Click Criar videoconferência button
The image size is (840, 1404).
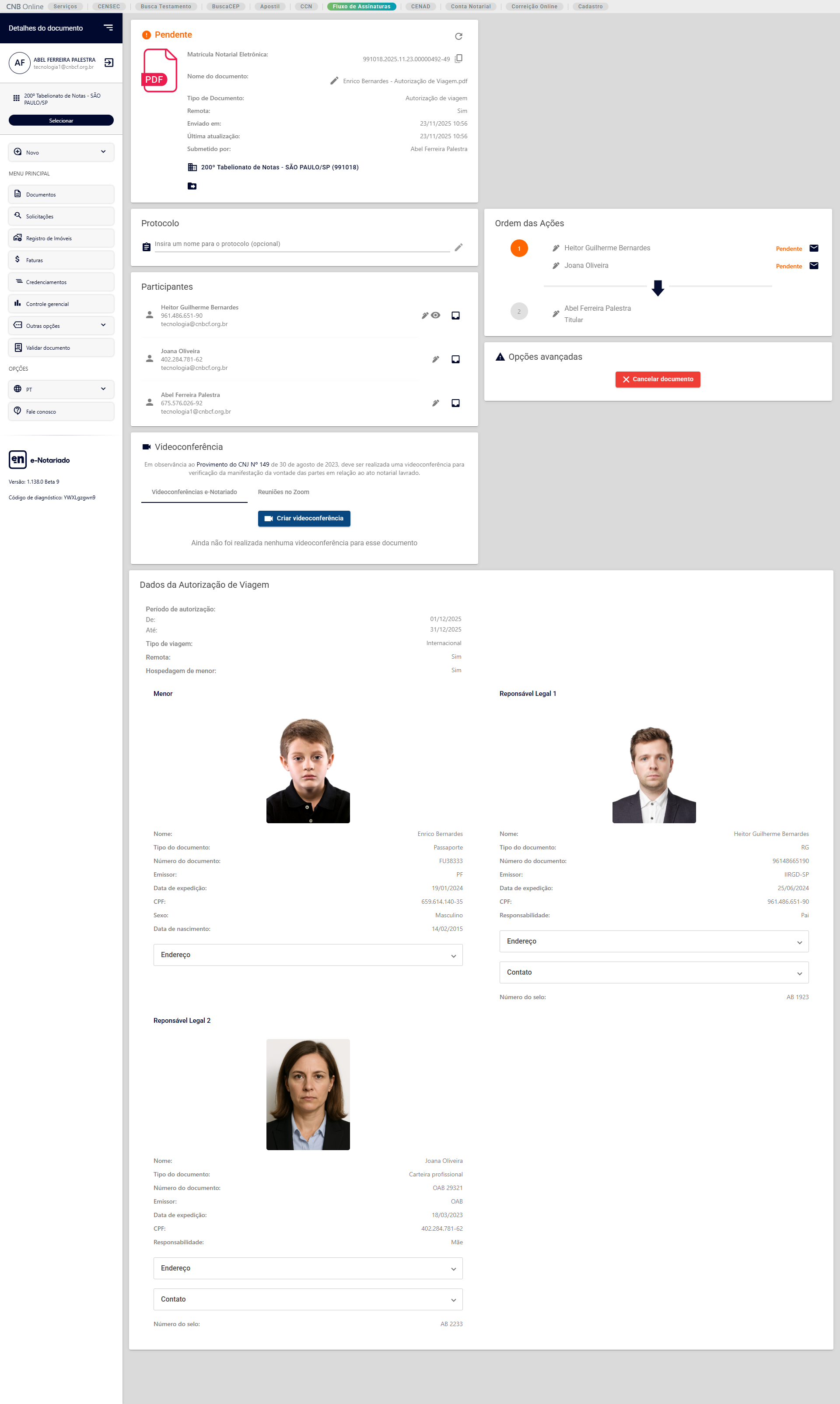tap(304, 519)
